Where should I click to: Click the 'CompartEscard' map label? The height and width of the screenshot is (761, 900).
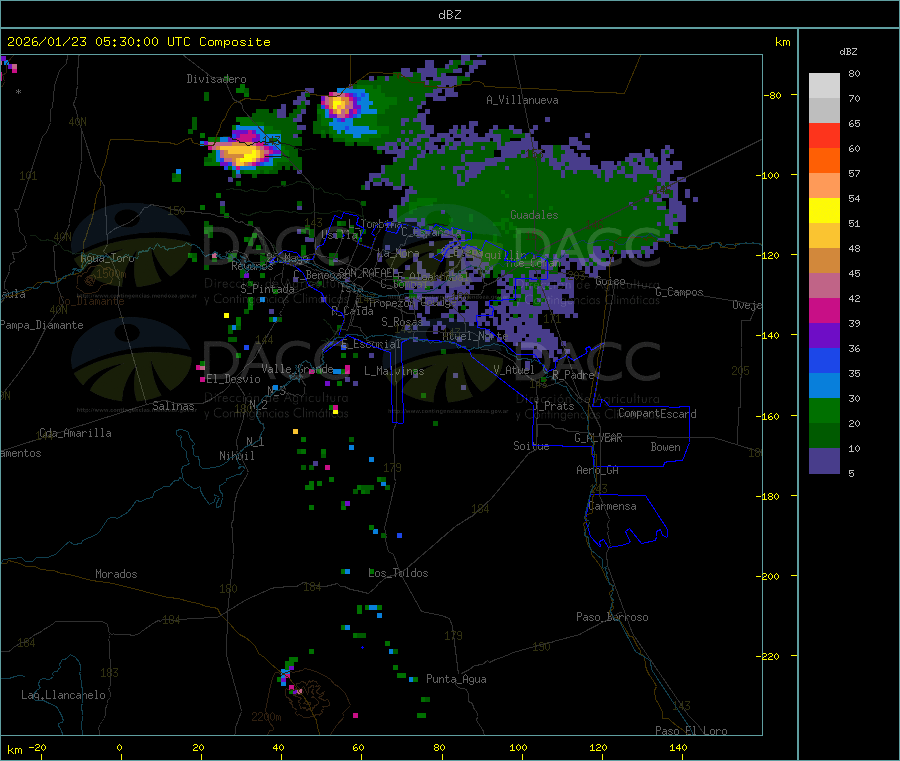[657, 414]
